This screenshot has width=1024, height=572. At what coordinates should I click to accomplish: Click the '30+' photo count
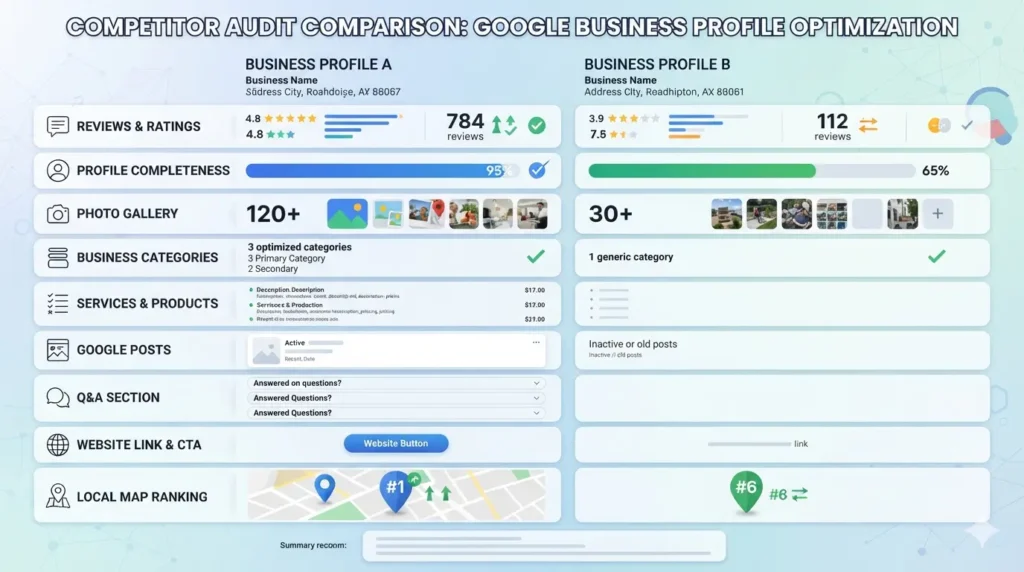[611, 214]
